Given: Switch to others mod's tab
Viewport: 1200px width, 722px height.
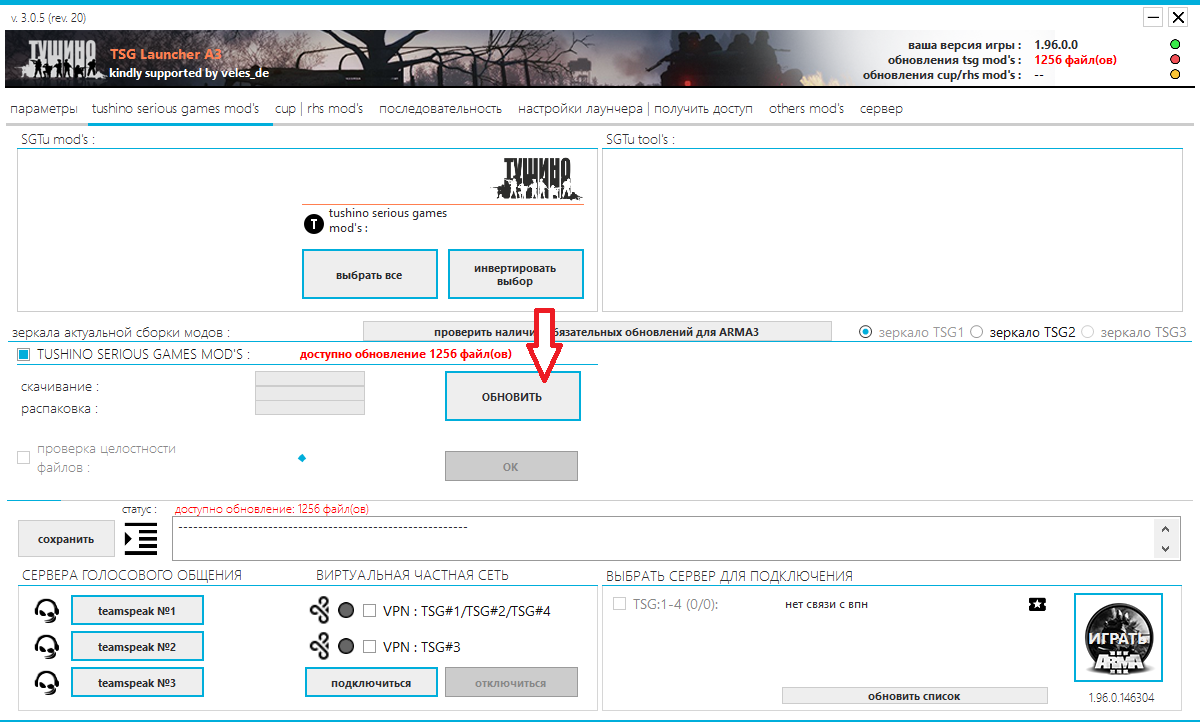Looking at the screenshot, I should [806, 108].
